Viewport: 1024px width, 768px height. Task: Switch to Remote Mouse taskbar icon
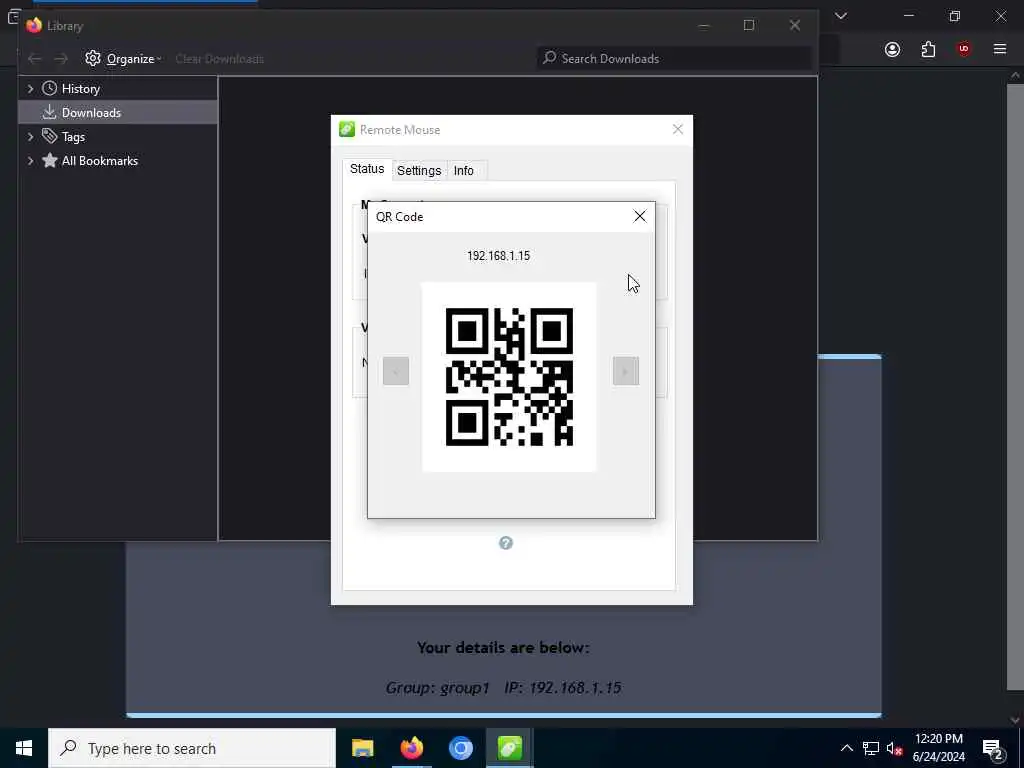pyautogui.click(x=509, y=748)
